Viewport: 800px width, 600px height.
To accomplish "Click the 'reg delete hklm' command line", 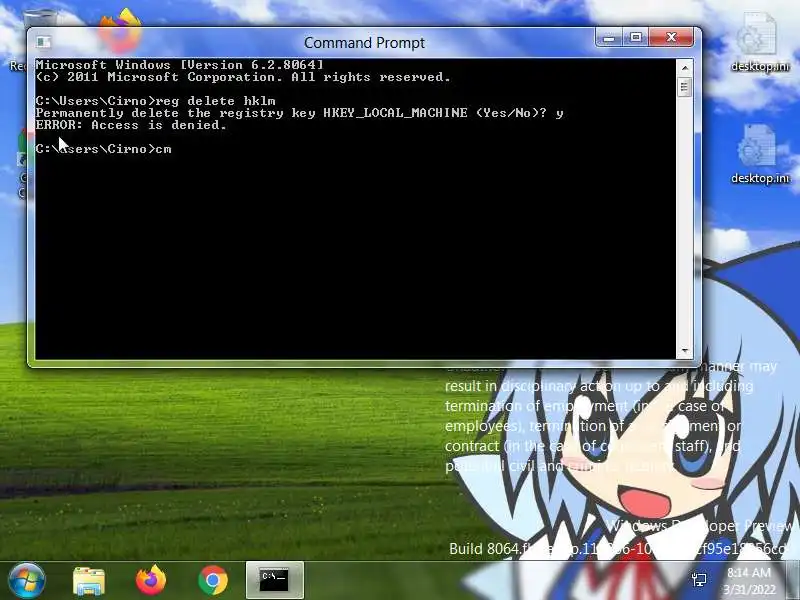I will coord(156,101).
